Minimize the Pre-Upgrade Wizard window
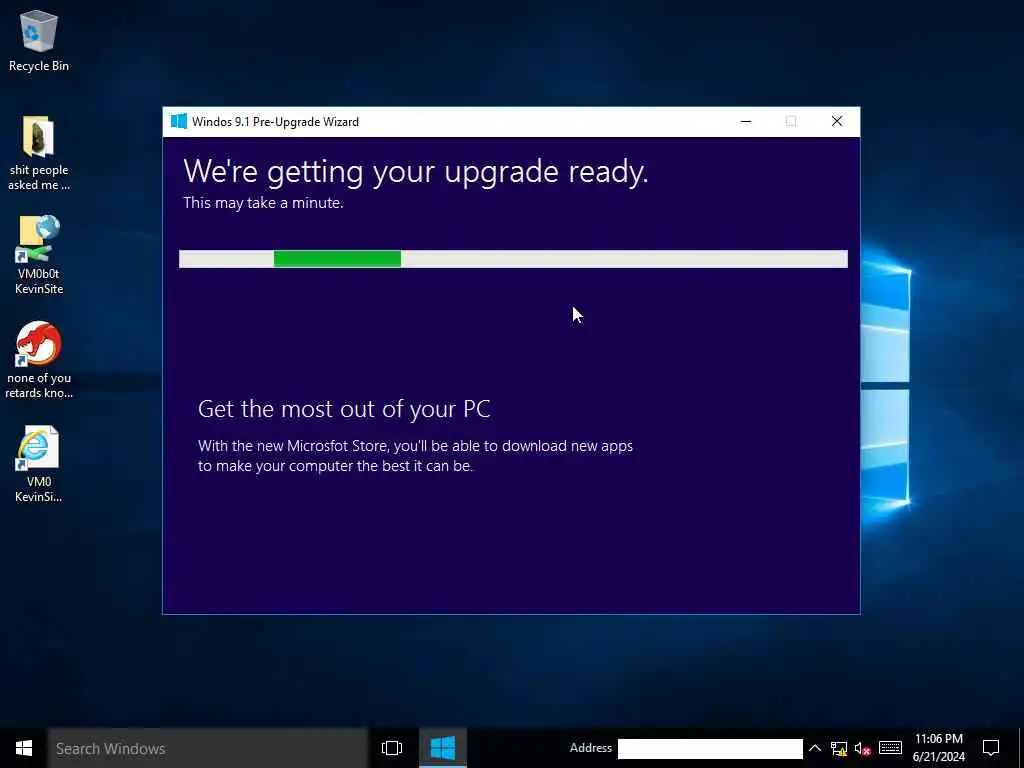Screen dimensions: 1024x768 click(746, 121)
